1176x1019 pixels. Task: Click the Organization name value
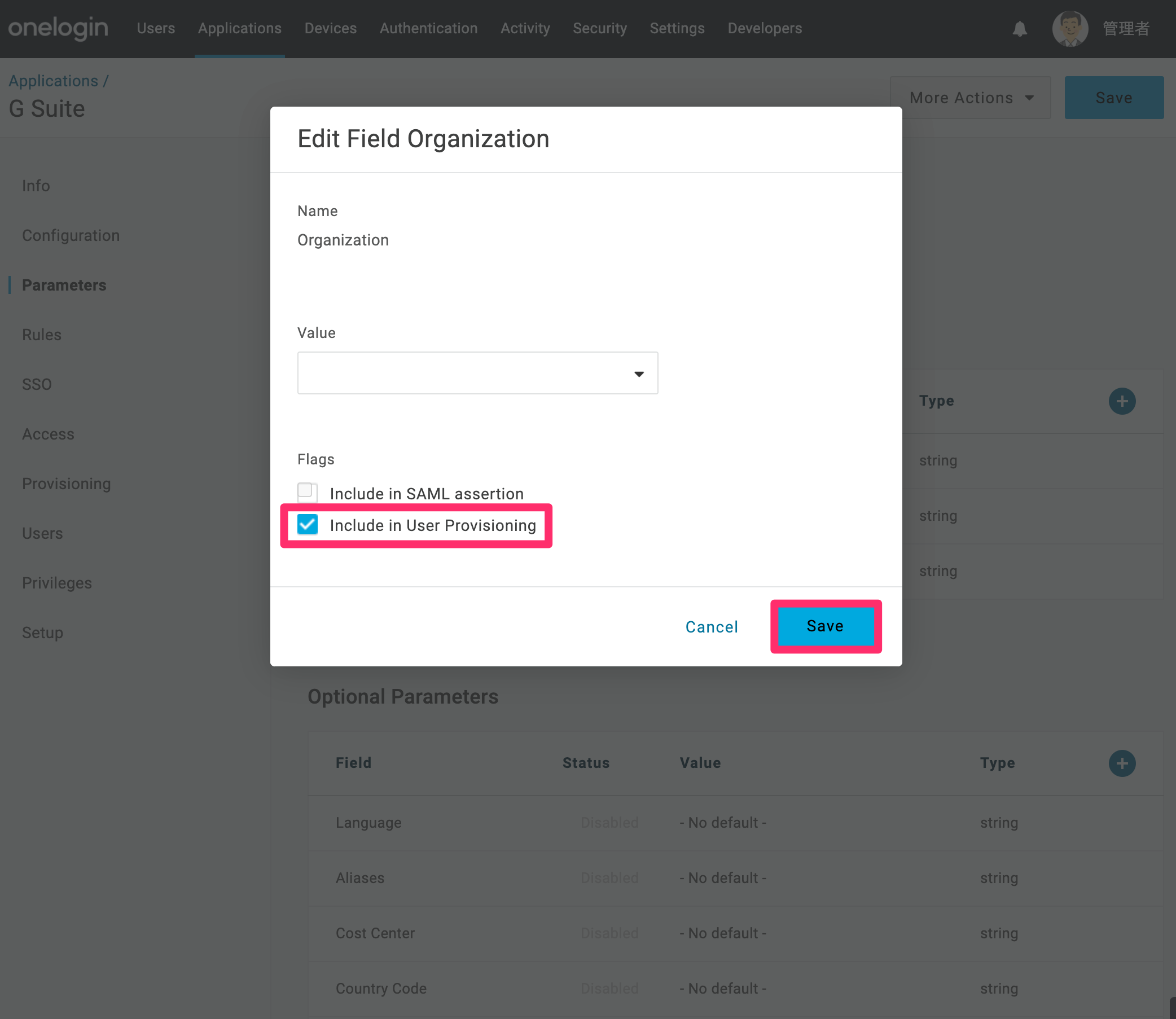point(343,240)
